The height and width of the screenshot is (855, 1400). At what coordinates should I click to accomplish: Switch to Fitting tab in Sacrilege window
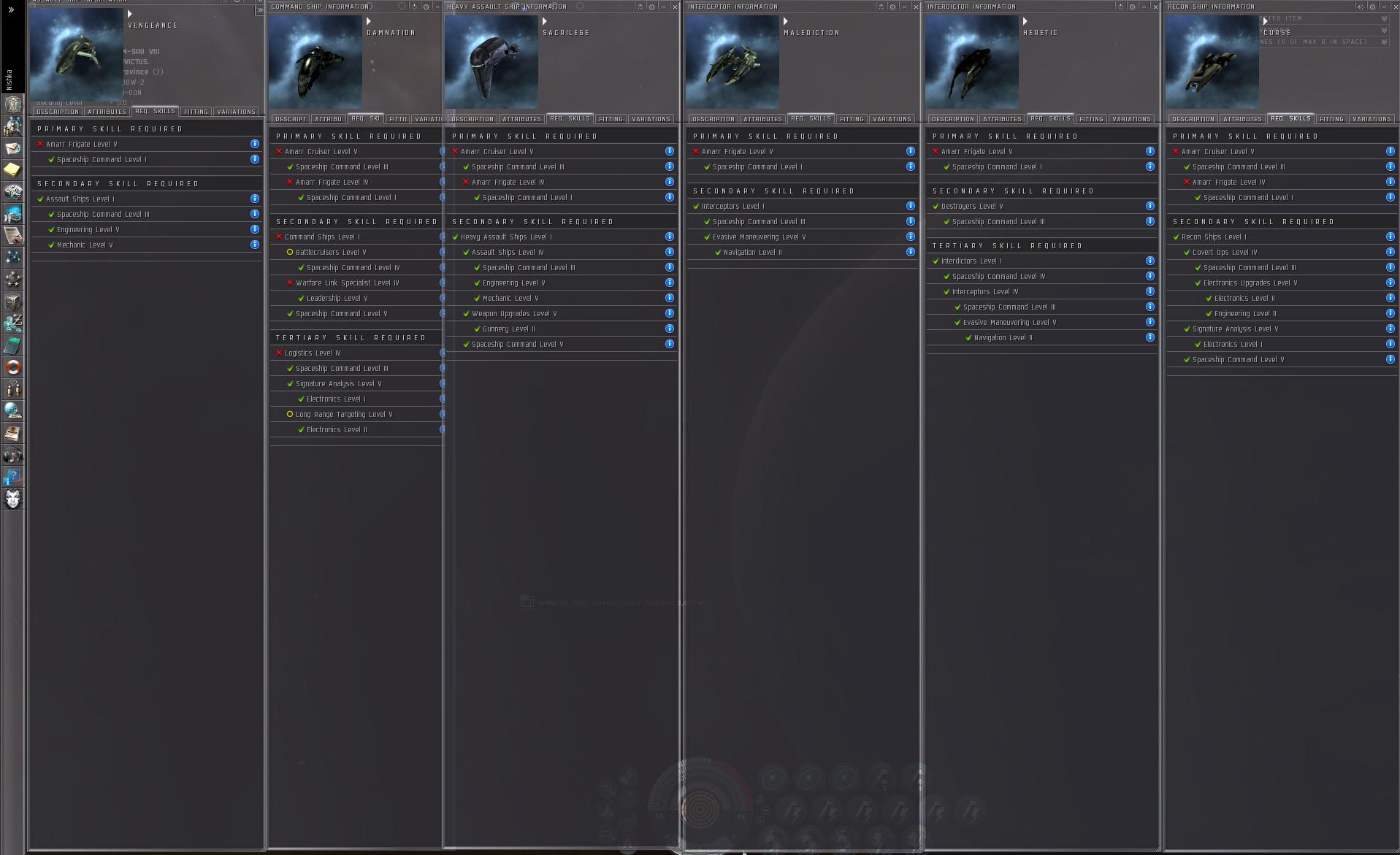pos(611,119)
